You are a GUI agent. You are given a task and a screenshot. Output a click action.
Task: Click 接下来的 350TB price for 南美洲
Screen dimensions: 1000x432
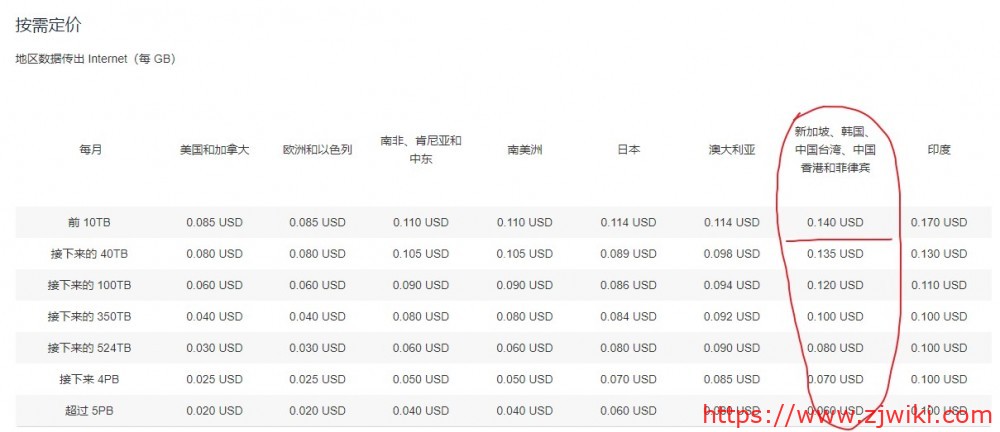click(524, 317)
